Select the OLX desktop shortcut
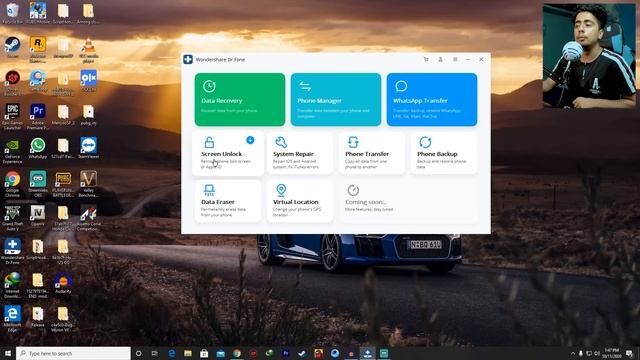 (x=88, y=81)
